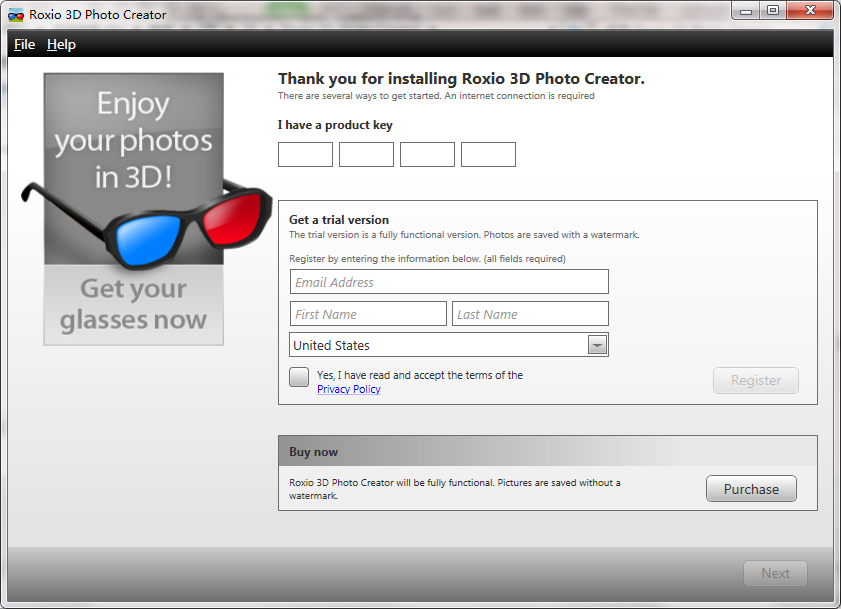Screen dimensions: 841x609
Task: Click the third product key box
Action: pyautogui.click(x=427, y=155)
